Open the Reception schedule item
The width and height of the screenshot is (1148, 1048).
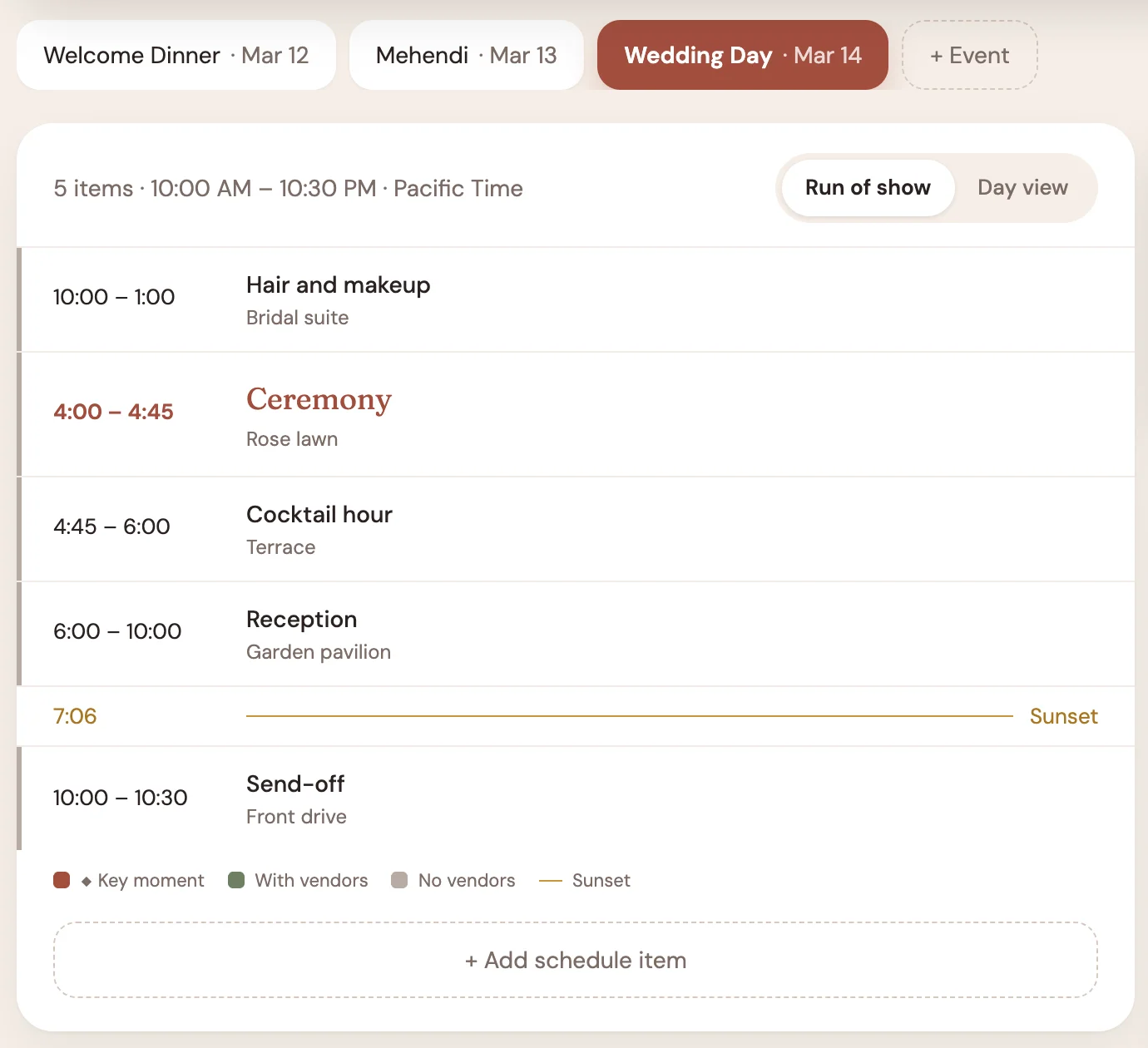point(576,634)
